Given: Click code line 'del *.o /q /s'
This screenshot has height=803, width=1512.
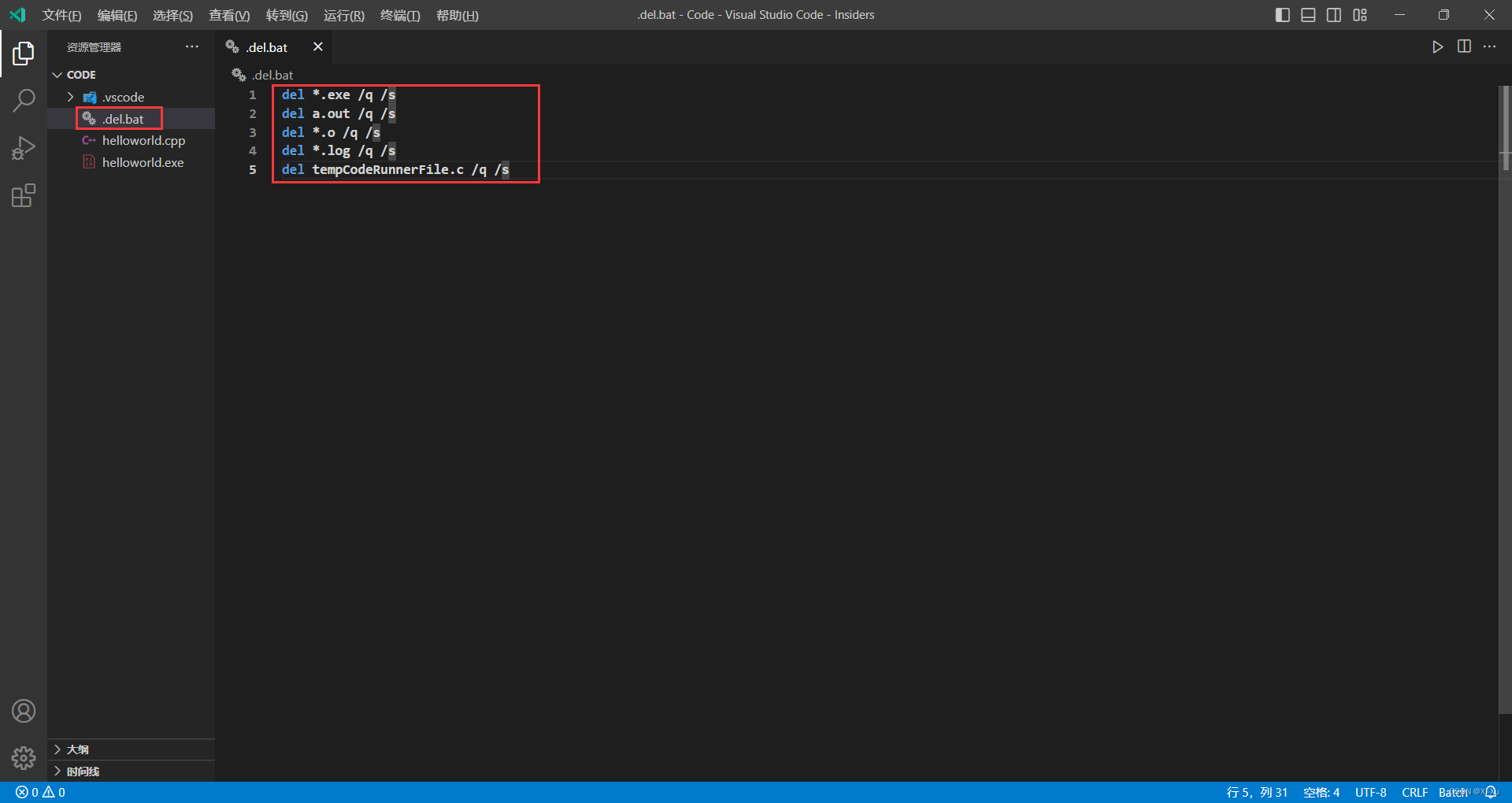Looking at the screenshot, I should [x=331, y=133].
